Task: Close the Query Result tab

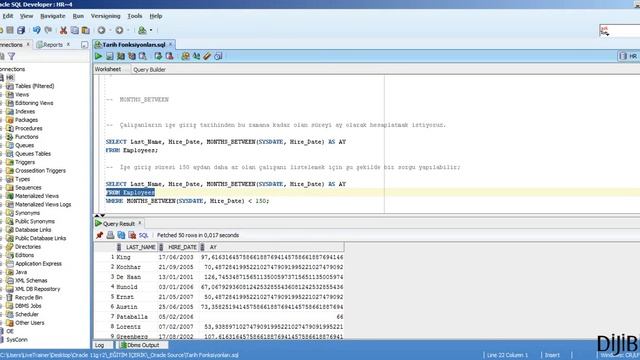Action: (x=140, y=223)
